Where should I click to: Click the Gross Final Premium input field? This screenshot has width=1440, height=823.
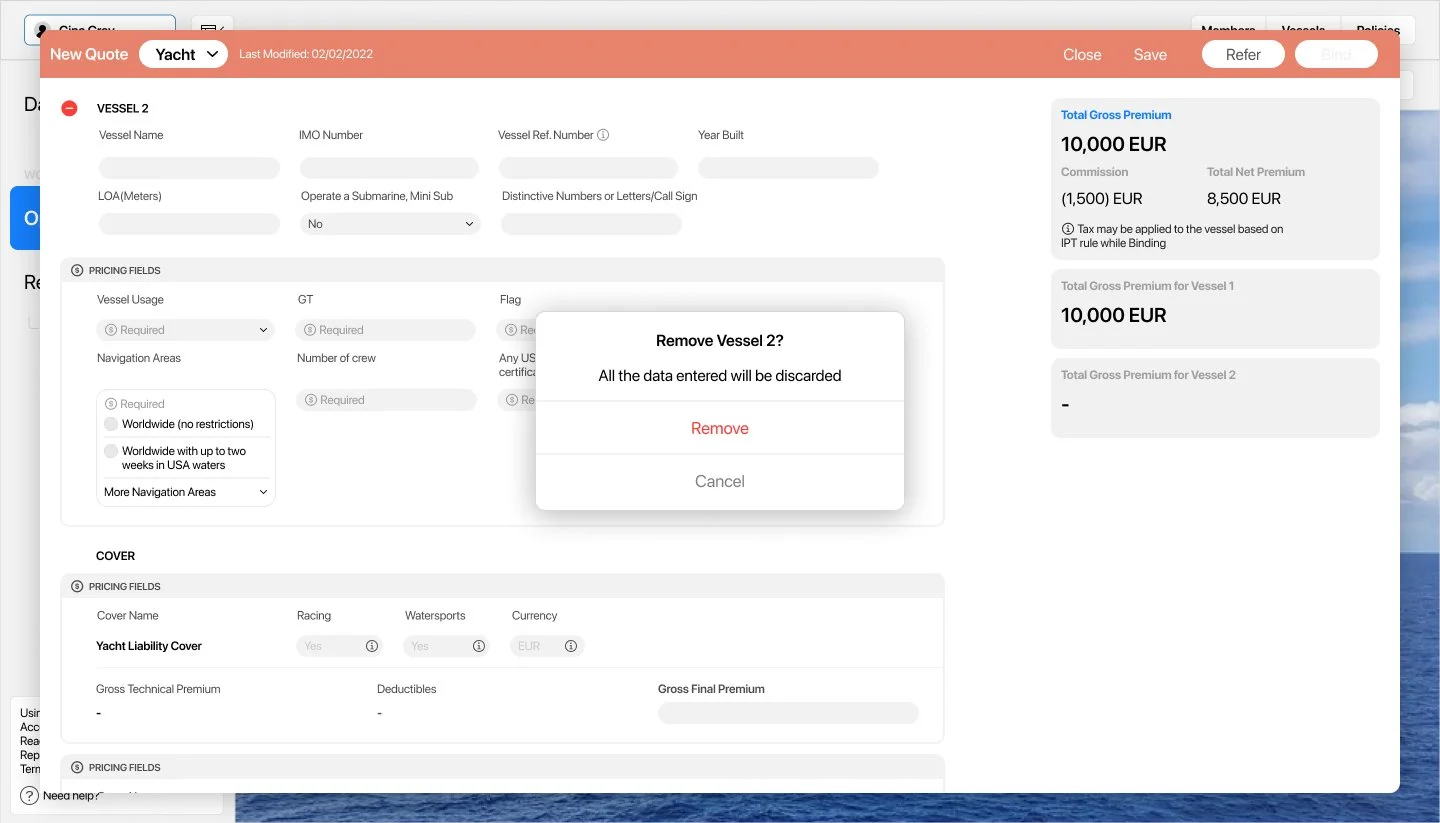point(788,713)
